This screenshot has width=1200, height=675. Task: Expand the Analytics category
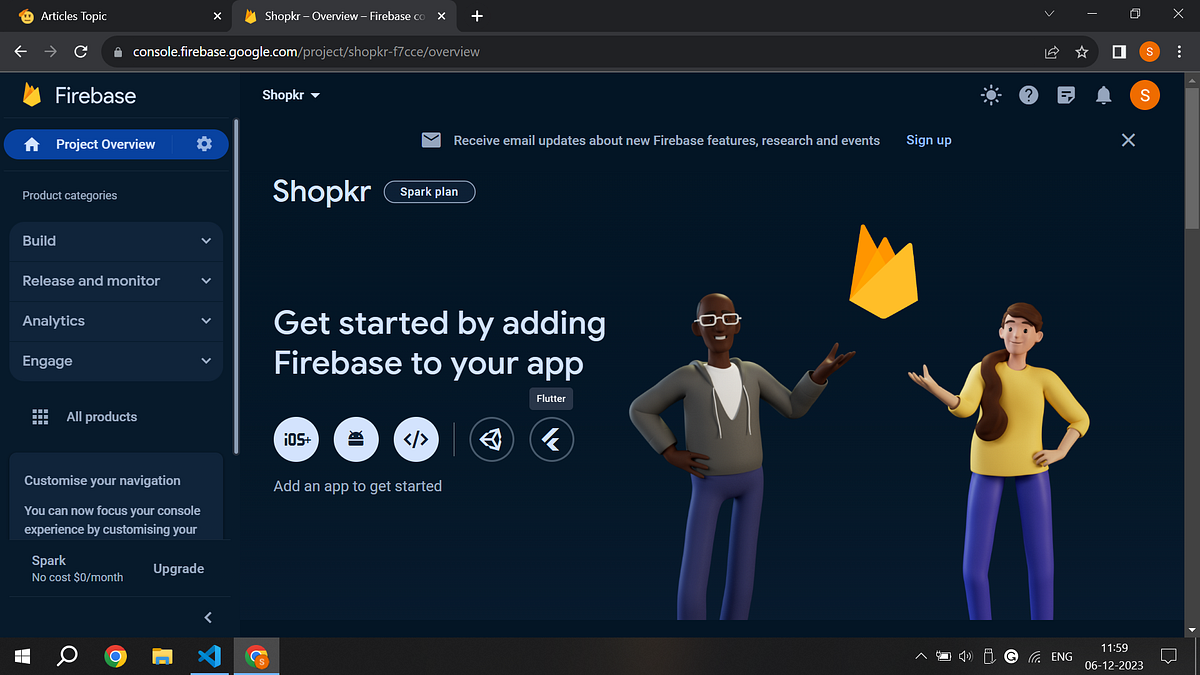115,321
